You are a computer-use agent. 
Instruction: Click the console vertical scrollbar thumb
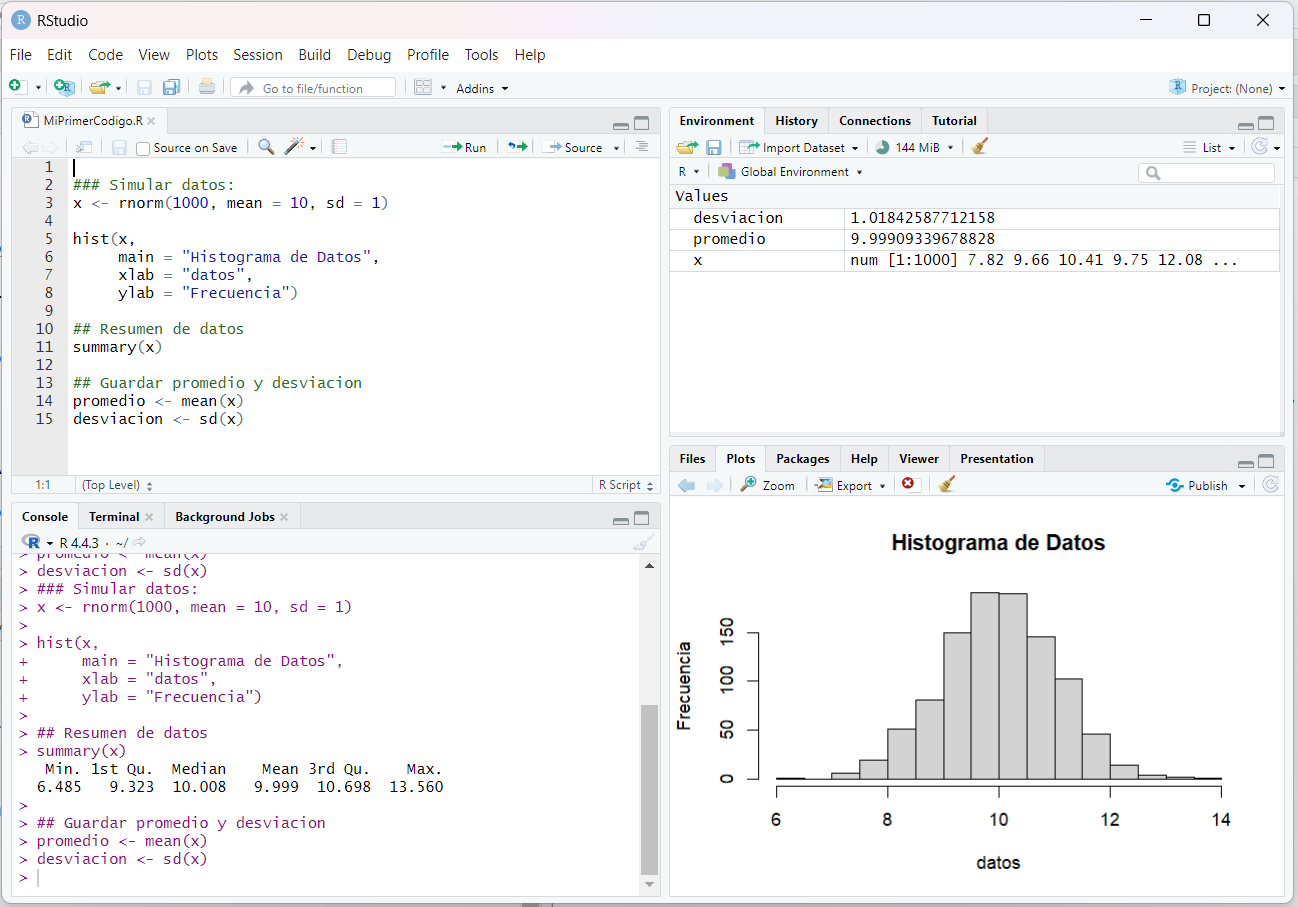[x=650, y=788]
